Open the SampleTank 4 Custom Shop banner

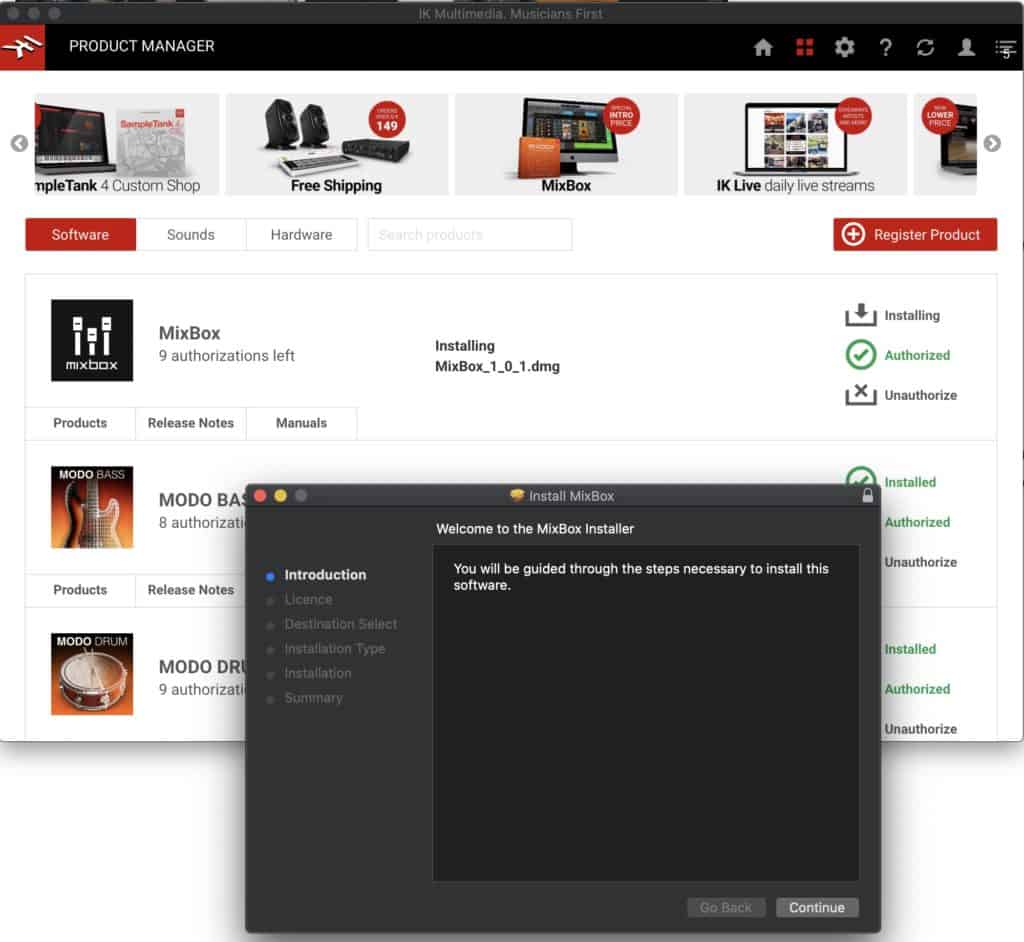pos(127,144)
